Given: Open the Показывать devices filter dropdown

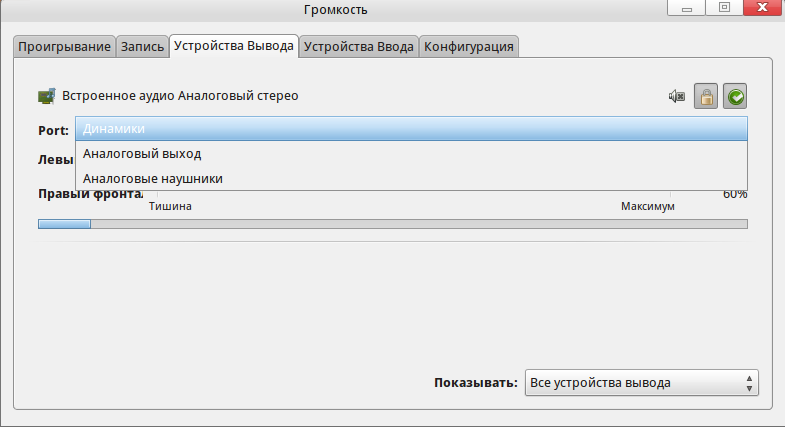Looking at the screenshot, I should coord(642,383).
